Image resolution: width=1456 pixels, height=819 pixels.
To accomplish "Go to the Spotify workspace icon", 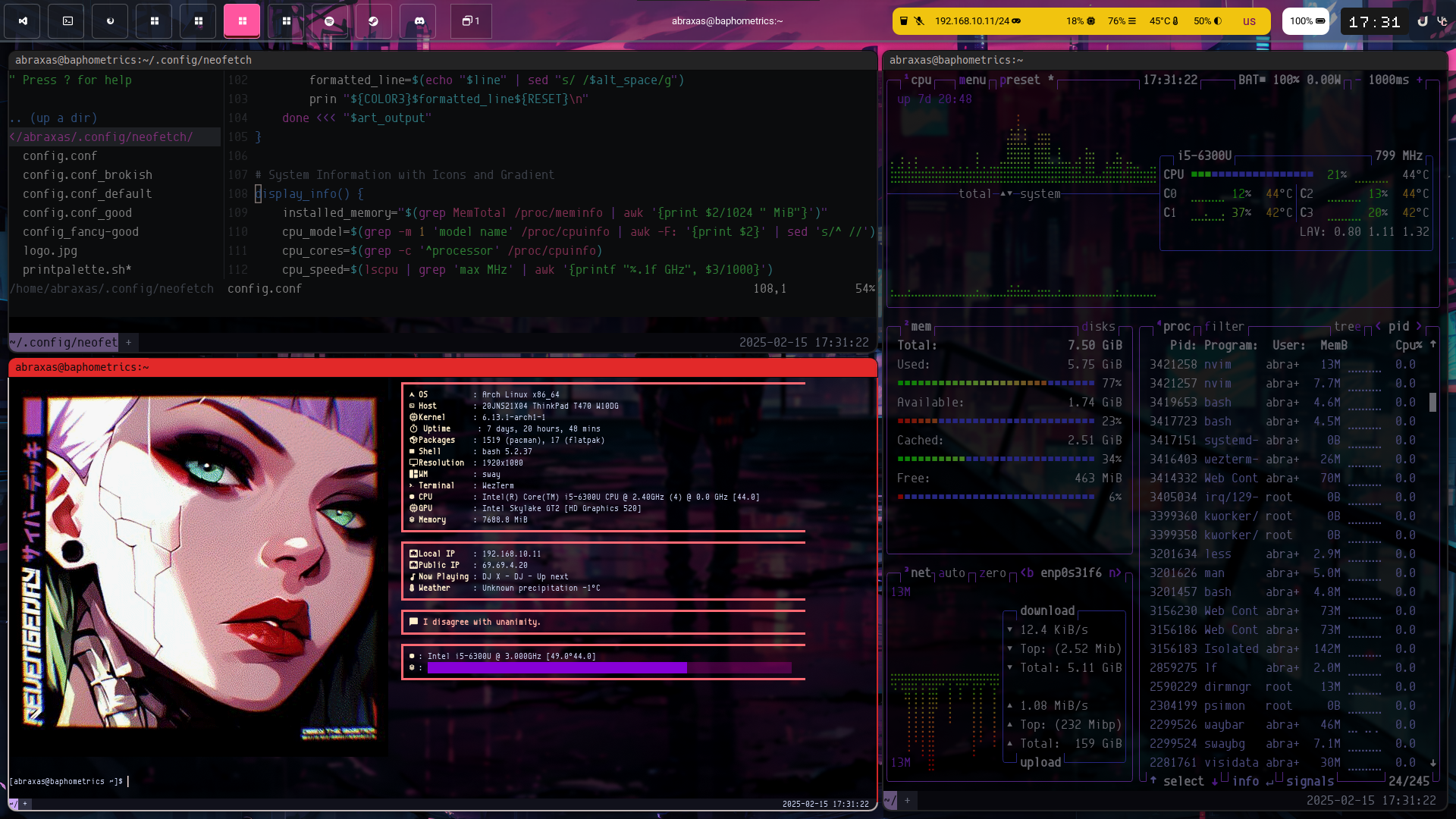I will 330,21.
